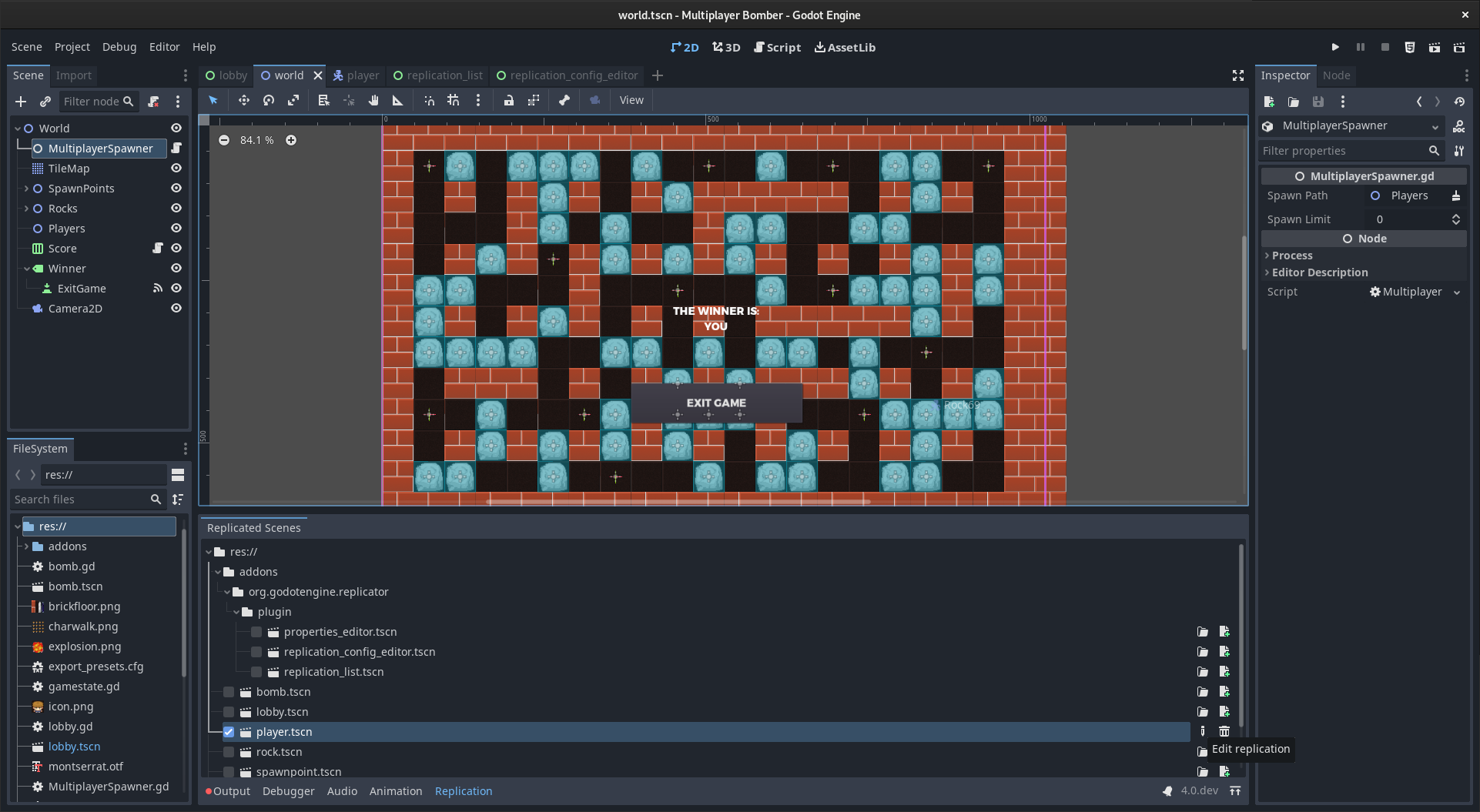Activate the Pan Mode hand tool
1480x812 pixels.
(373, 100)
